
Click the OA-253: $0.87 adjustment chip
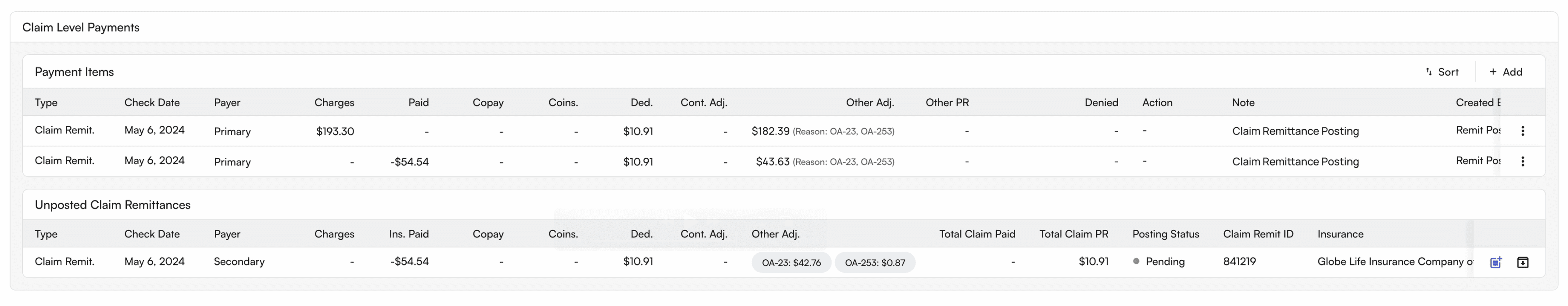point(875,262)
